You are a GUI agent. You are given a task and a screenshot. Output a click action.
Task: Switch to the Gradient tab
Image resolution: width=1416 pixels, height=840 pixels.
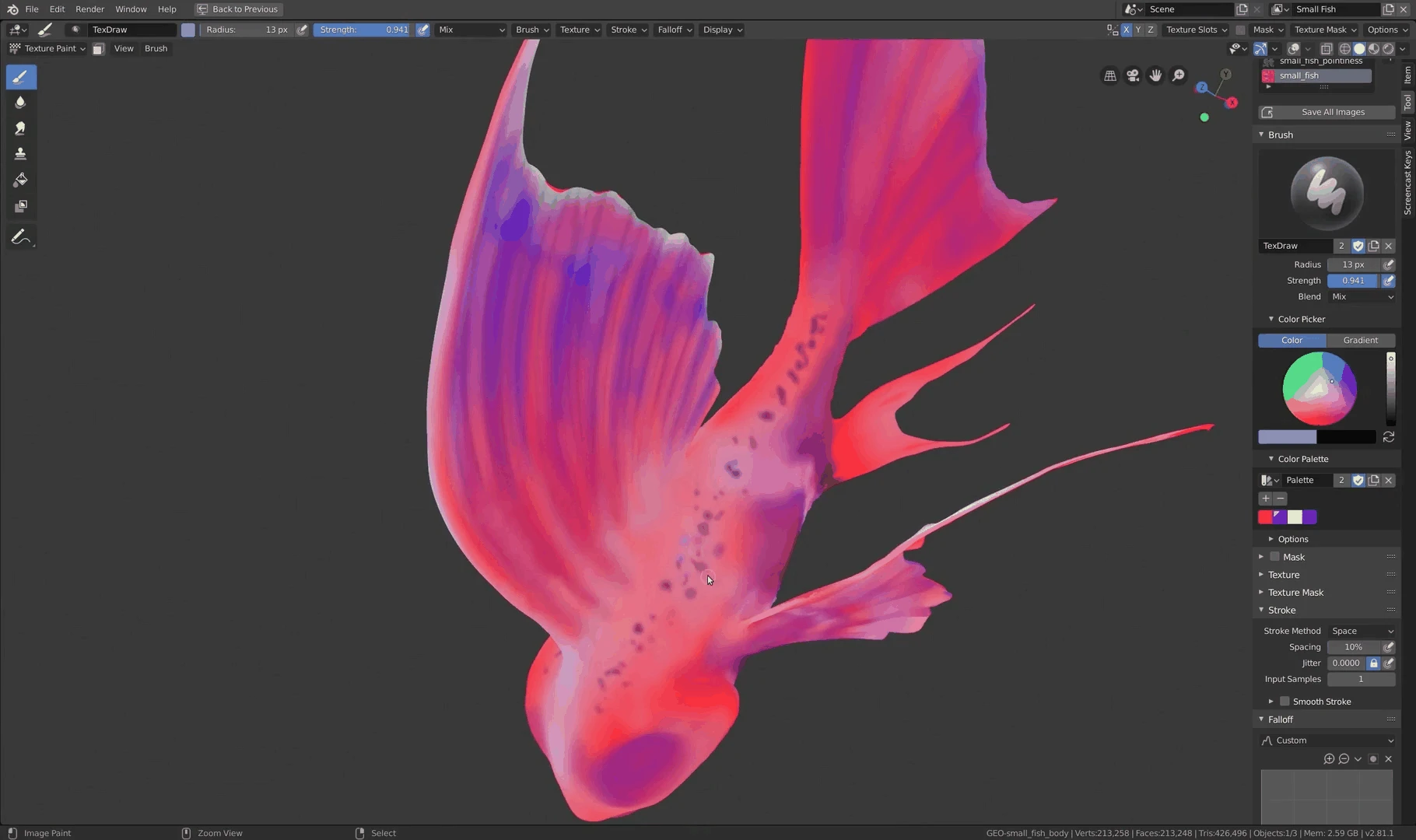(1360, 341)
